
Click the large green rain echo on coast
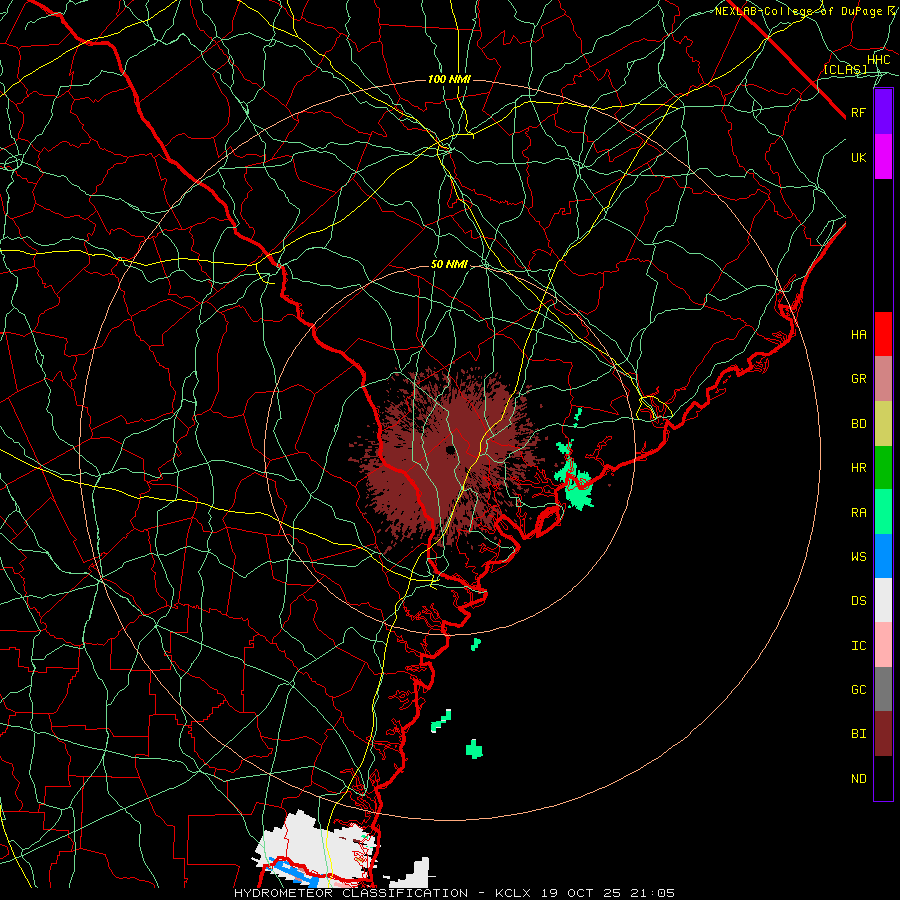tap(577, 485)
